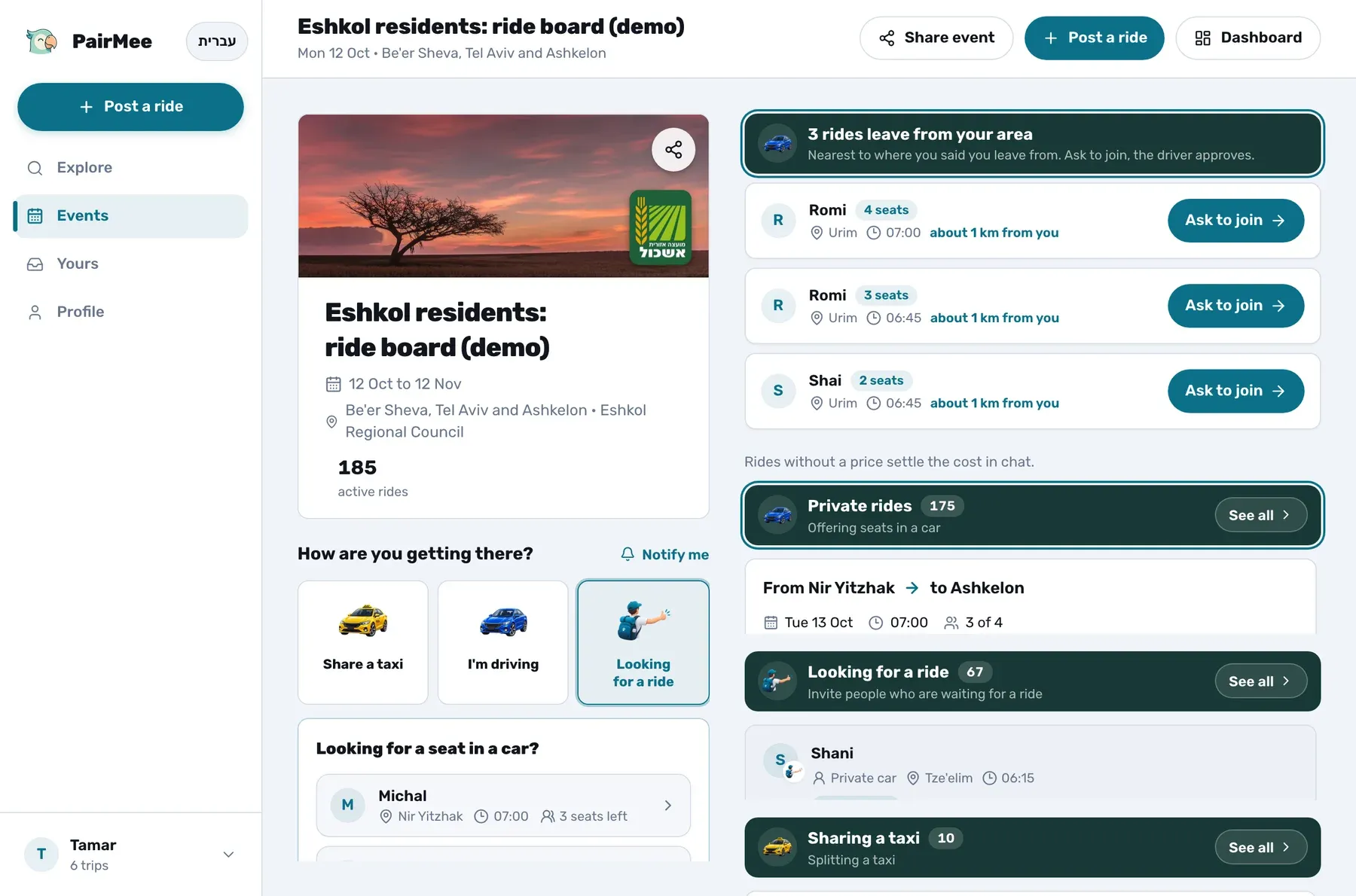Click the taxi icon beside Sharing a taxi
This screenshot has width=1356, height=896.
[x=777, y=848]
